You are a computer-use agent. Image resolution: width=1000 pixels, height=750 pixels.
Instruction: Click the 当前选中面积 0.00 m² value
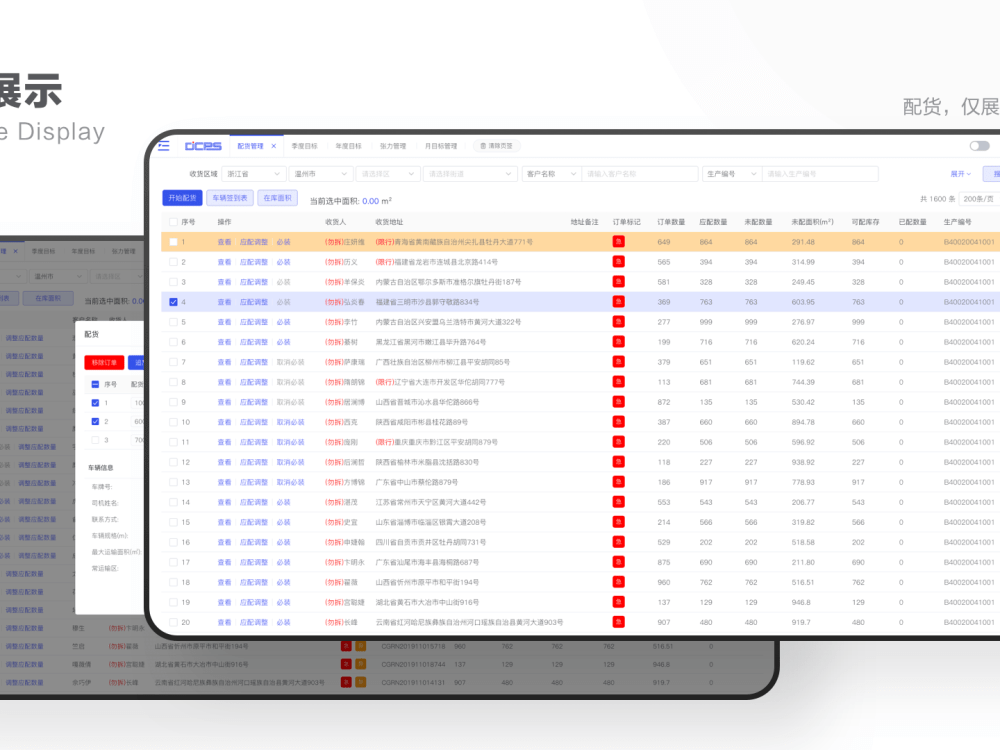point(376,201)
